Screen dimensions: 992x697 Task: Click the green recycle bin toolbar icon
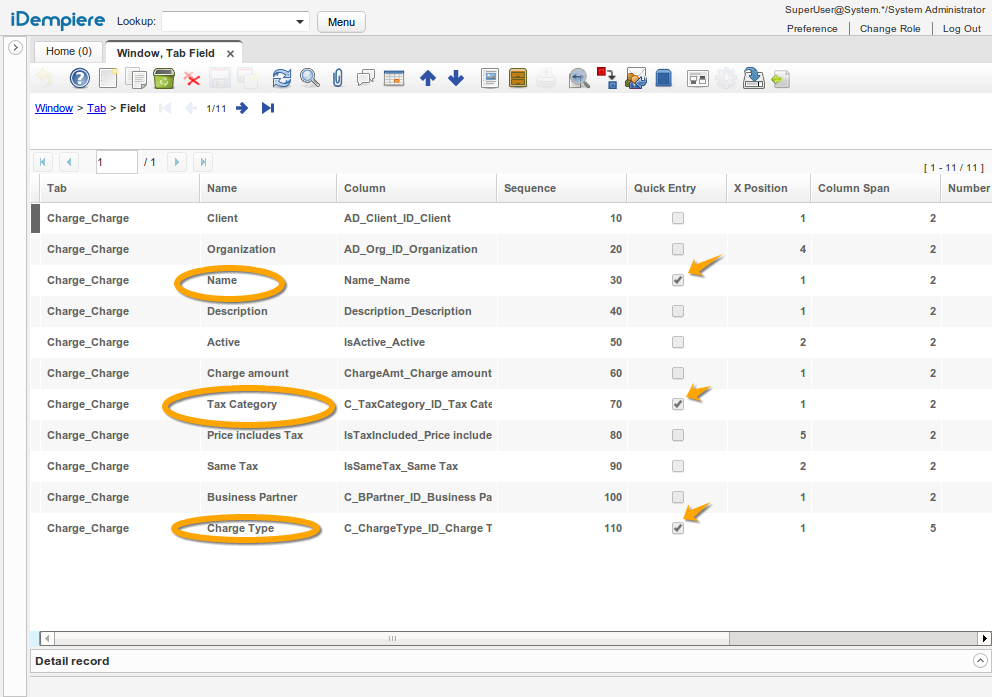[164, 78]
